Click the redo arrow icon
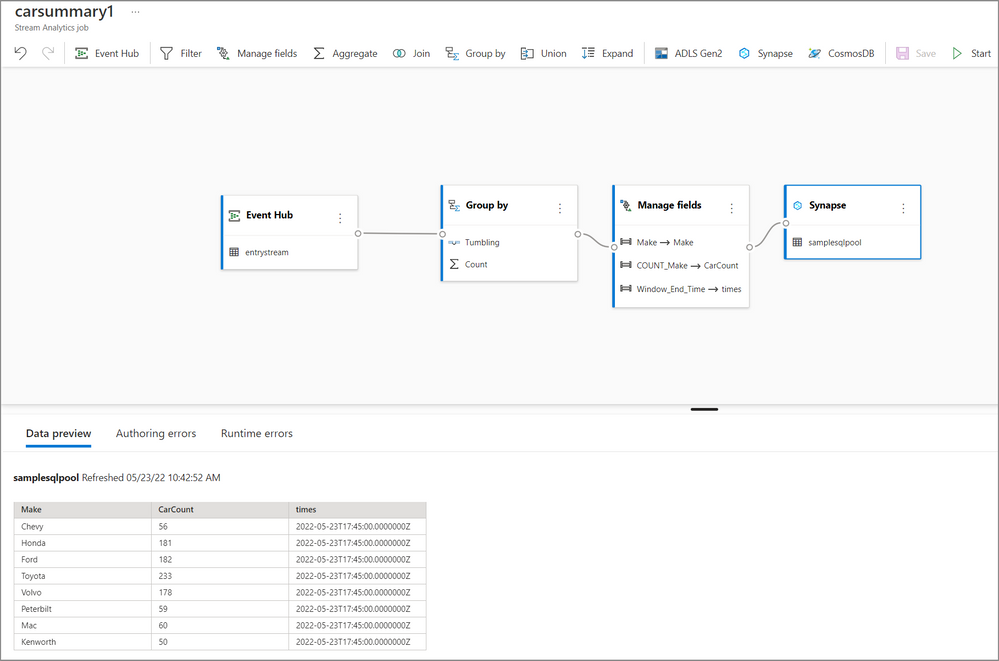The width and height of the screenshot is (999, 661). tap(48, 53)
